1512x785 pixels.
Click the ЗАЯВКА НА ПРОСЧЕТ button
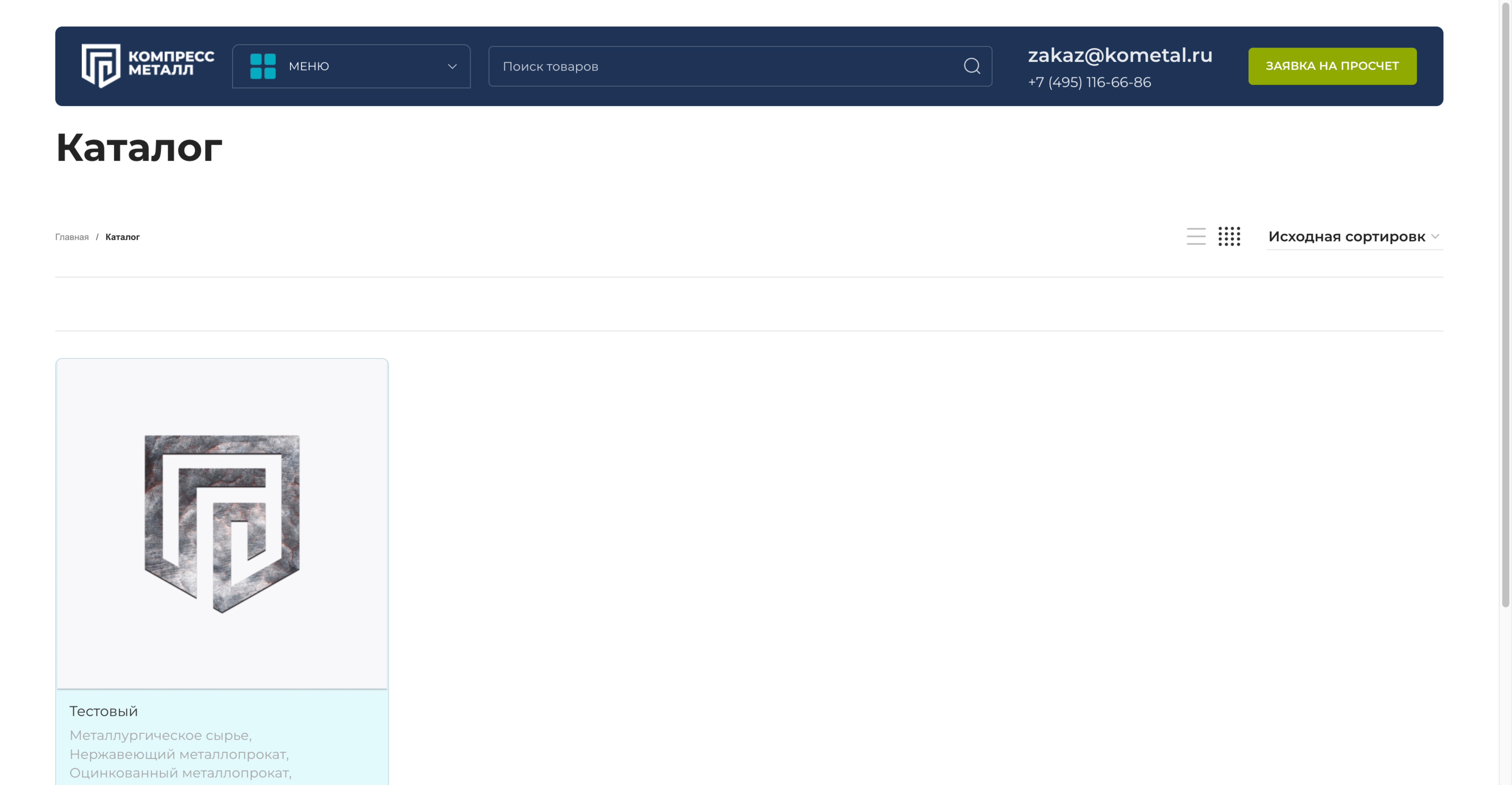(x=1332, y=66)
